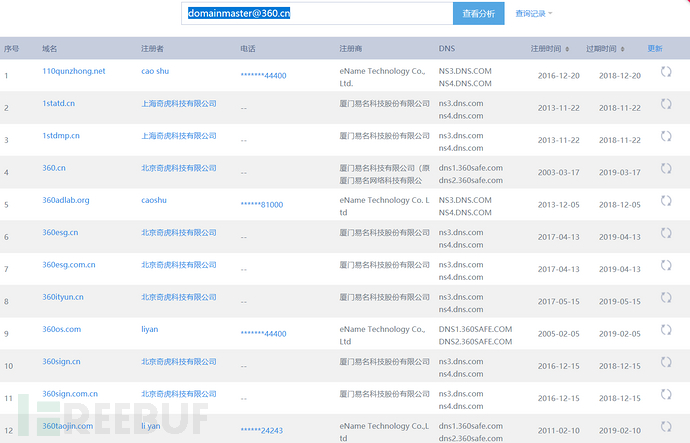Screen dimensions: 690x443
Task: Click the 更新 header link
Action: [655, 48]
